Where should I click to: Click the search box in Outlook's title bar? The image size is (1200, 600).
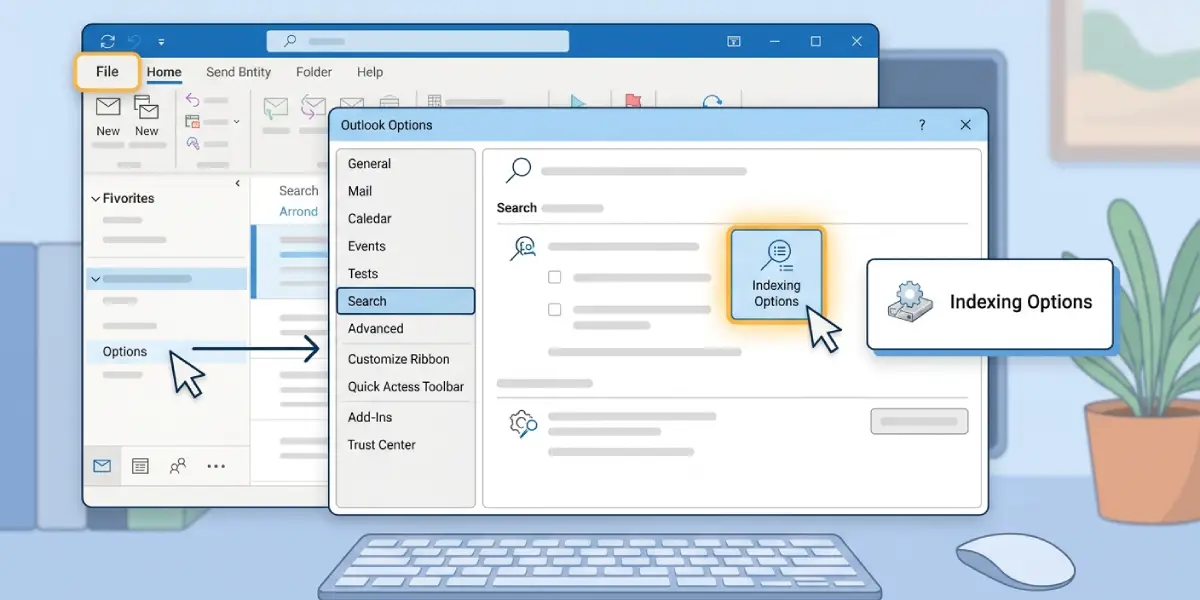pos(418,41)
